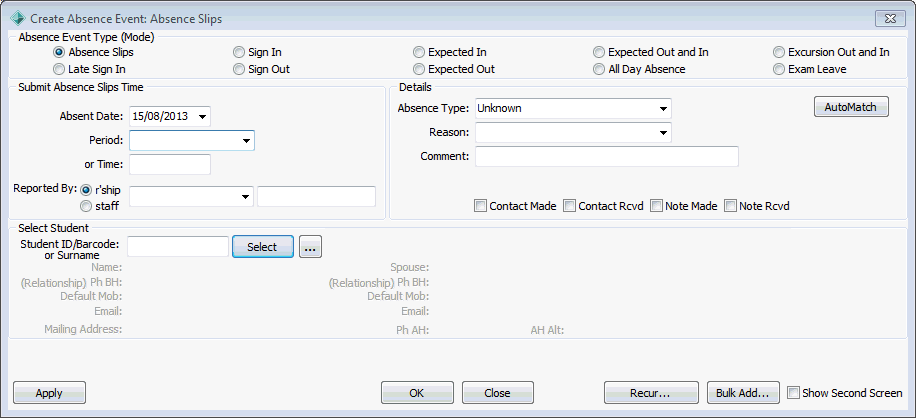Tick the Contact Rcvd checkbox
916x418 pixels.
click(570, 205)
